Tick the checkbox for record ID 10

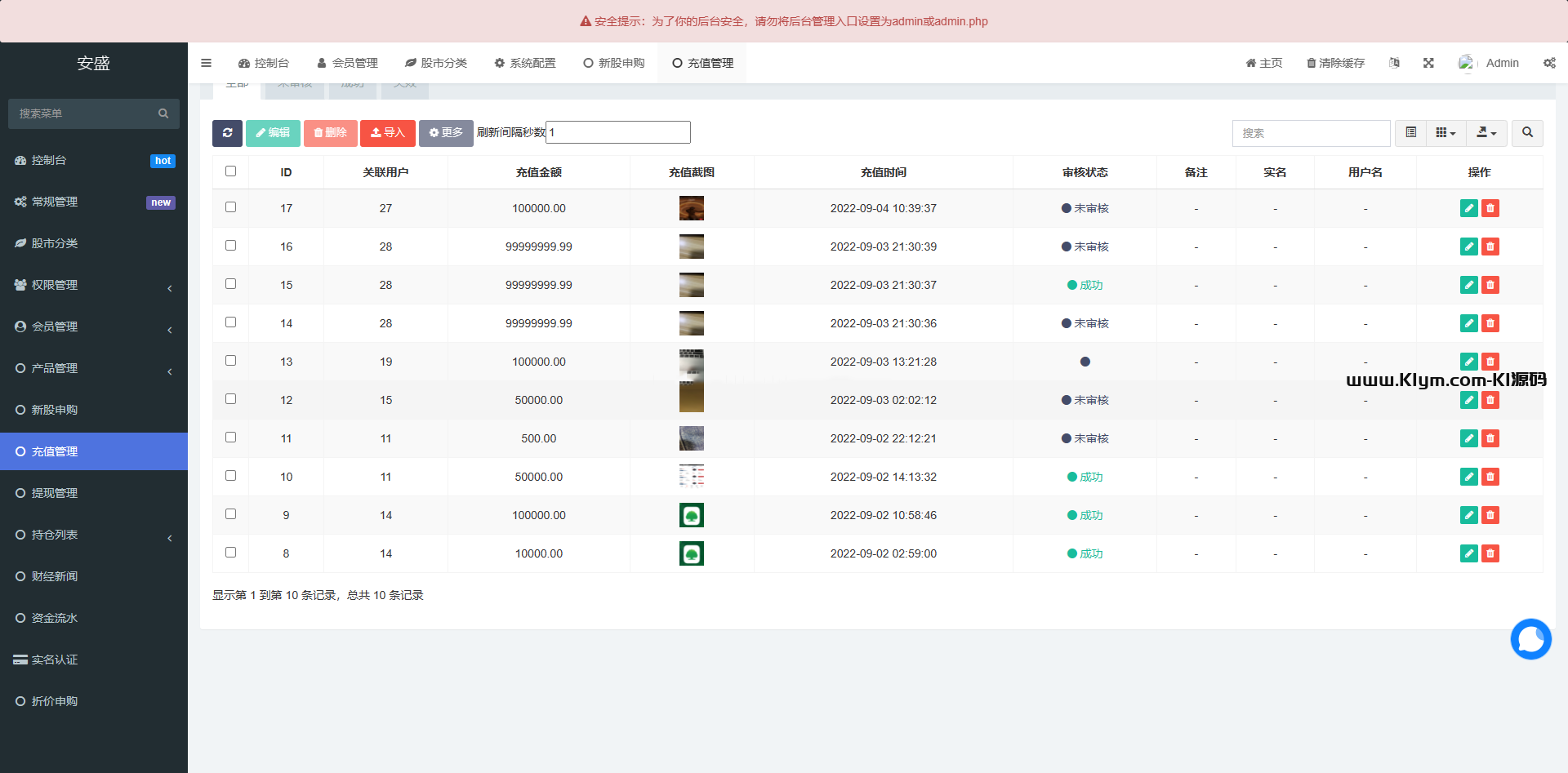pos(230,476)
